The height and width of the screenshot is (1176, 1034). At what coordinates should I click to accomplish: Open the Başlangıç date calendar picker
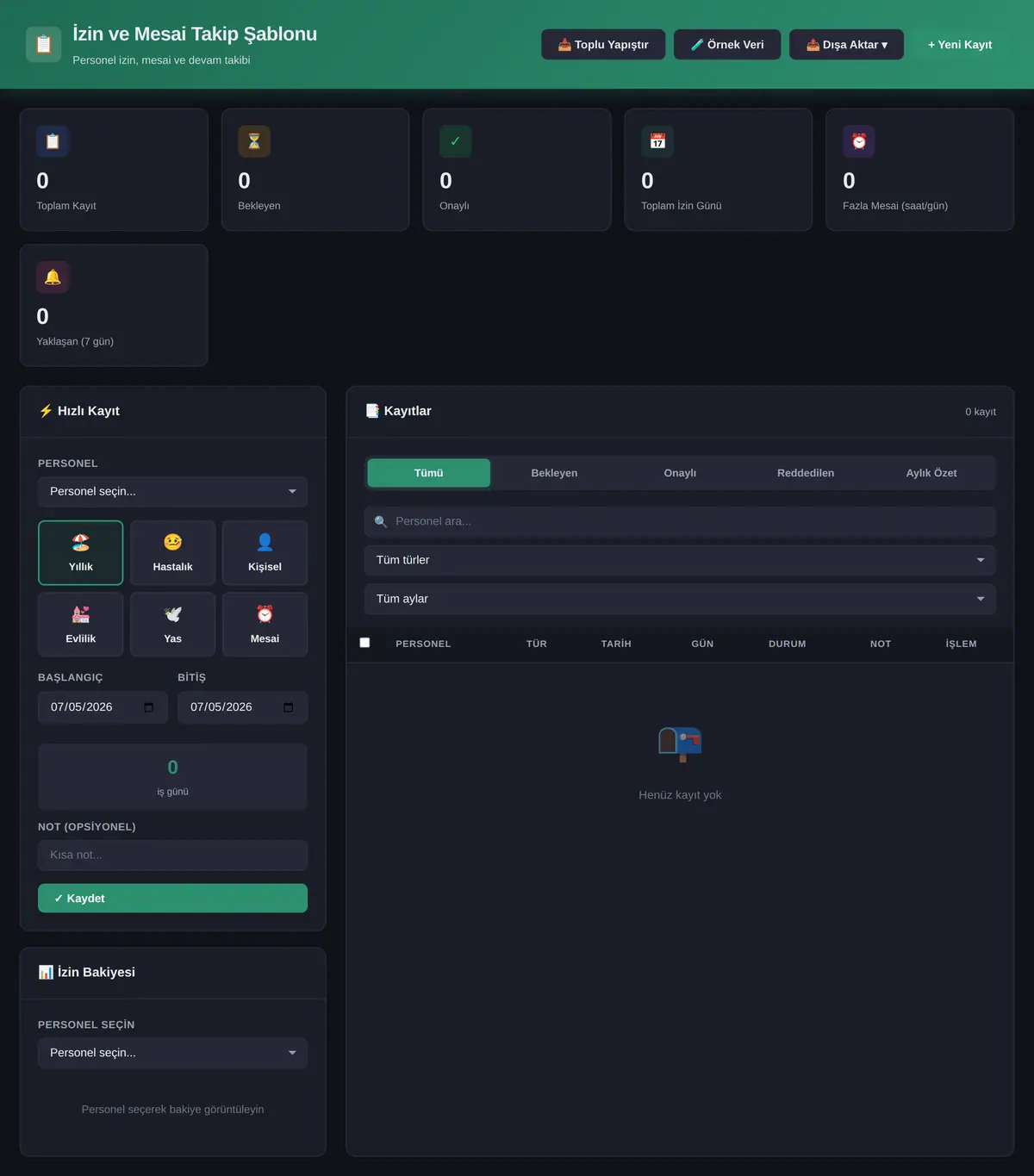[x=148, y=707]
